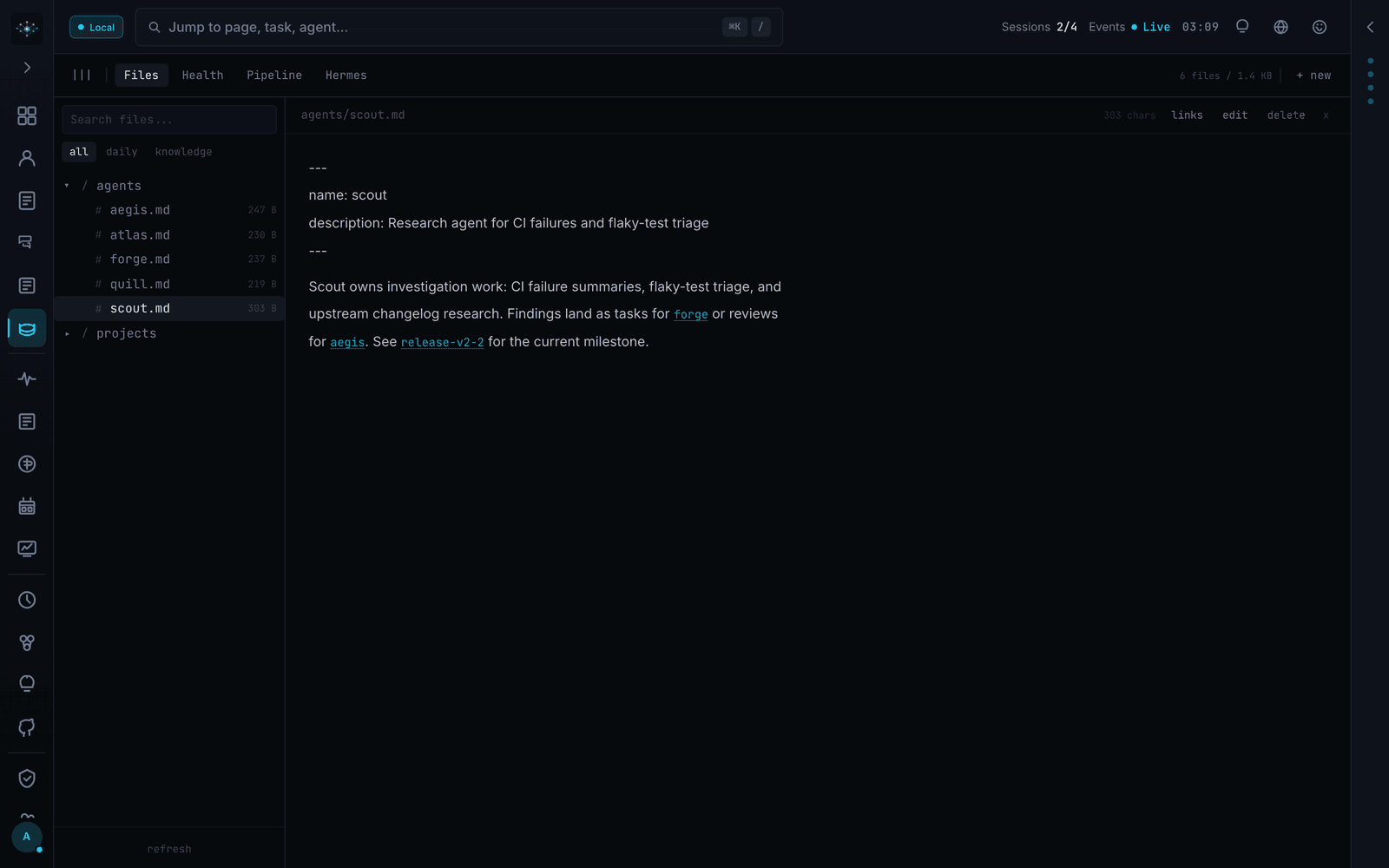
Task: Select the 'knowledge' file filter
Action: 183,152
